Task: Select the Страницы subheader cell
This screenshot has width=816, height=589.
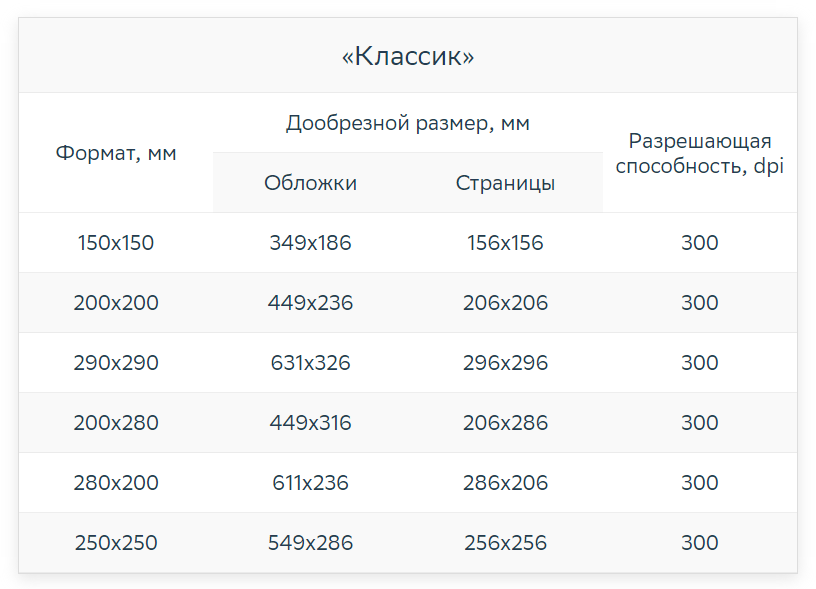Action: (505, 183)
